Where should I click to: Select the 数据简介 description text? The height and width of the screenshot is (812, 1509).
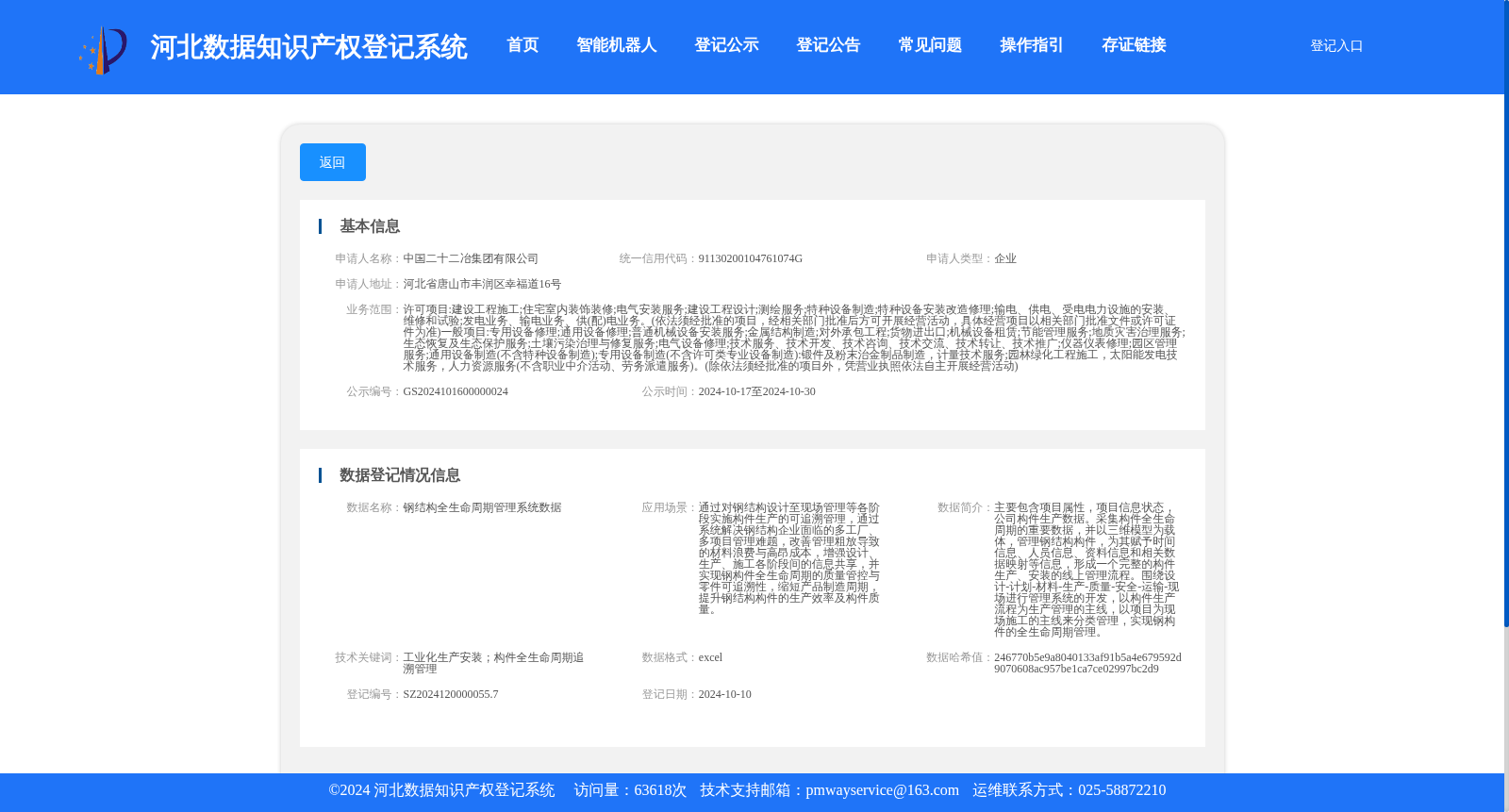pyautogui.click(x=1086, y=570)
